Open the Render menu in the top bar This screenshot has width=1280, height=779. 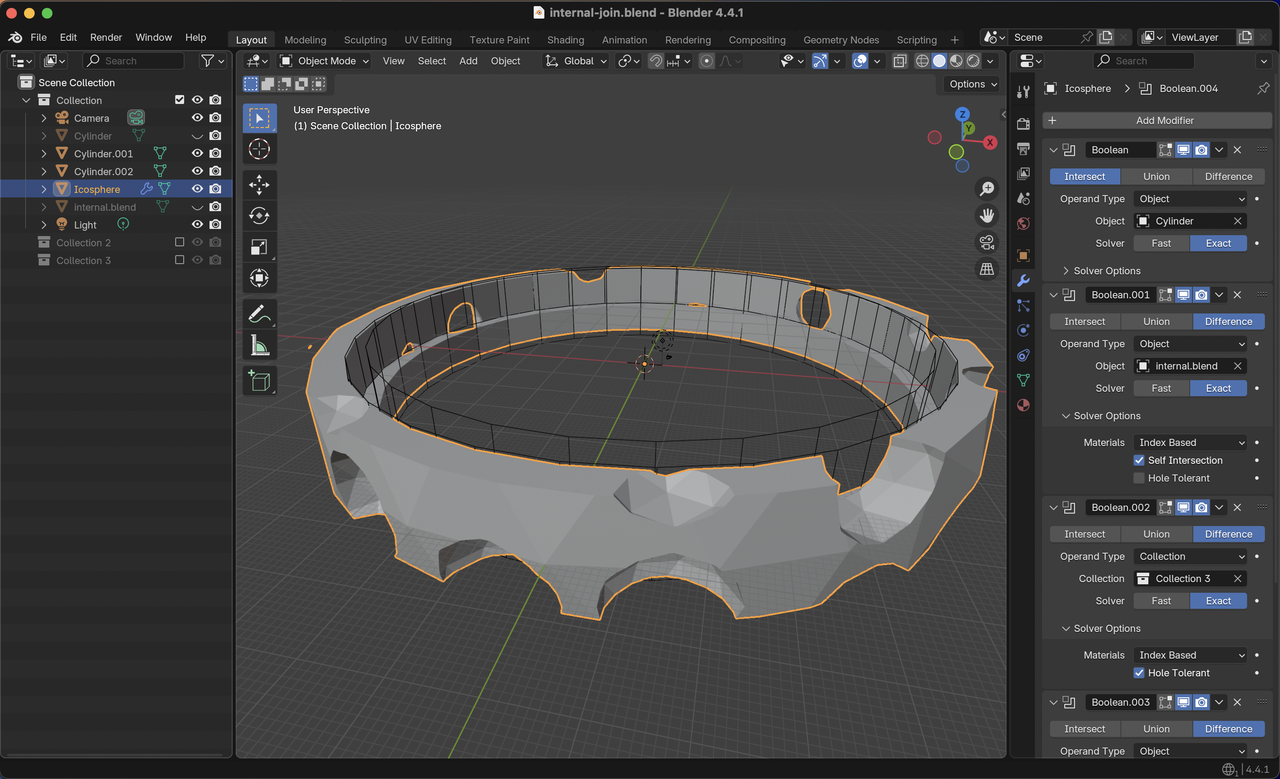tap(105, 37)
